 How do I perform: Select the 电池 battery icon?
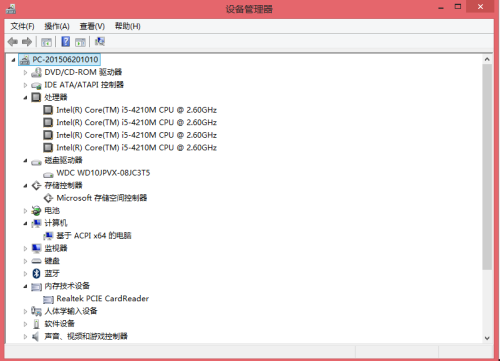coord(36,211)
